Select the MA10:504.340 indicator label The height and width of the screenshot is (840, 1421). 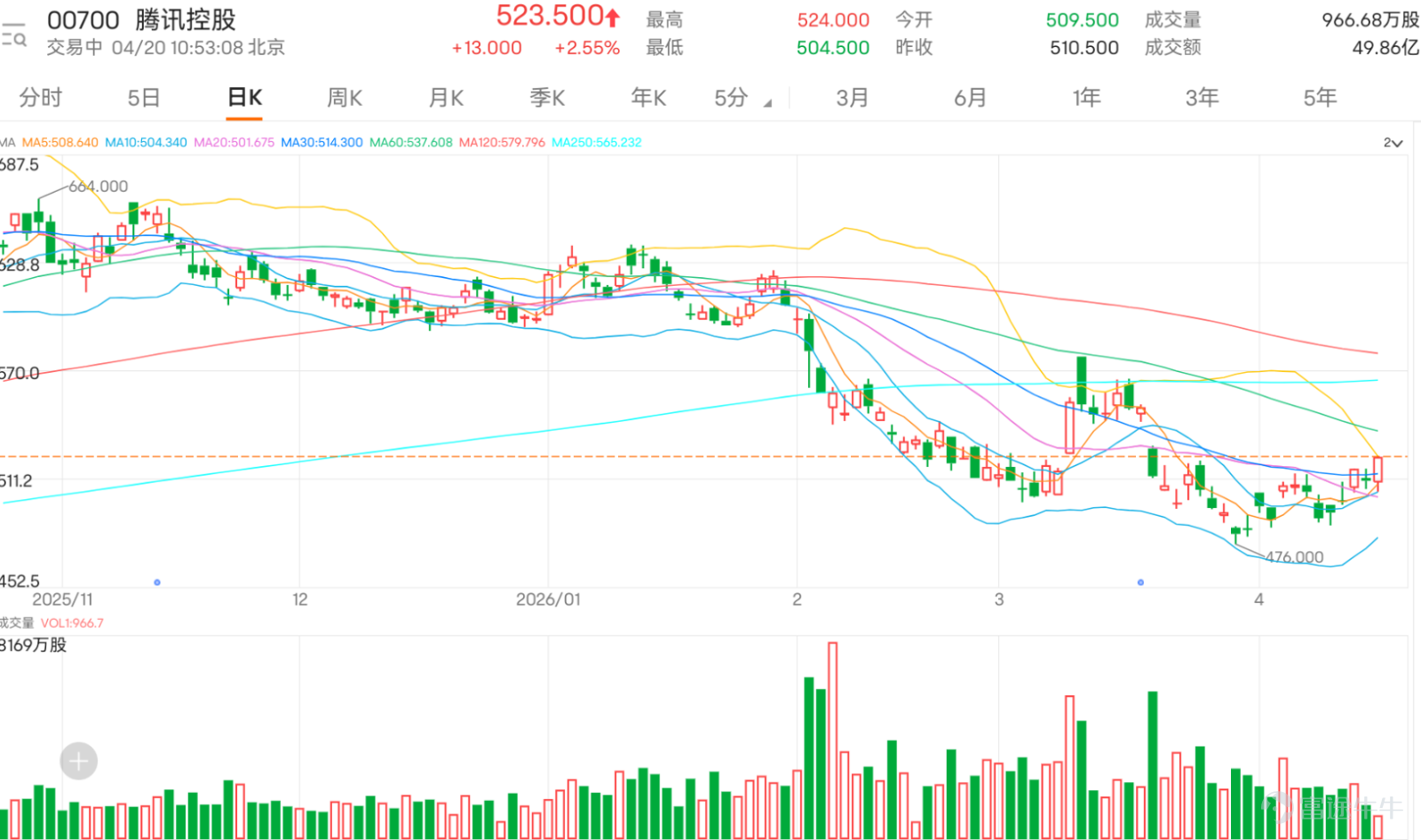click(146, 142)
